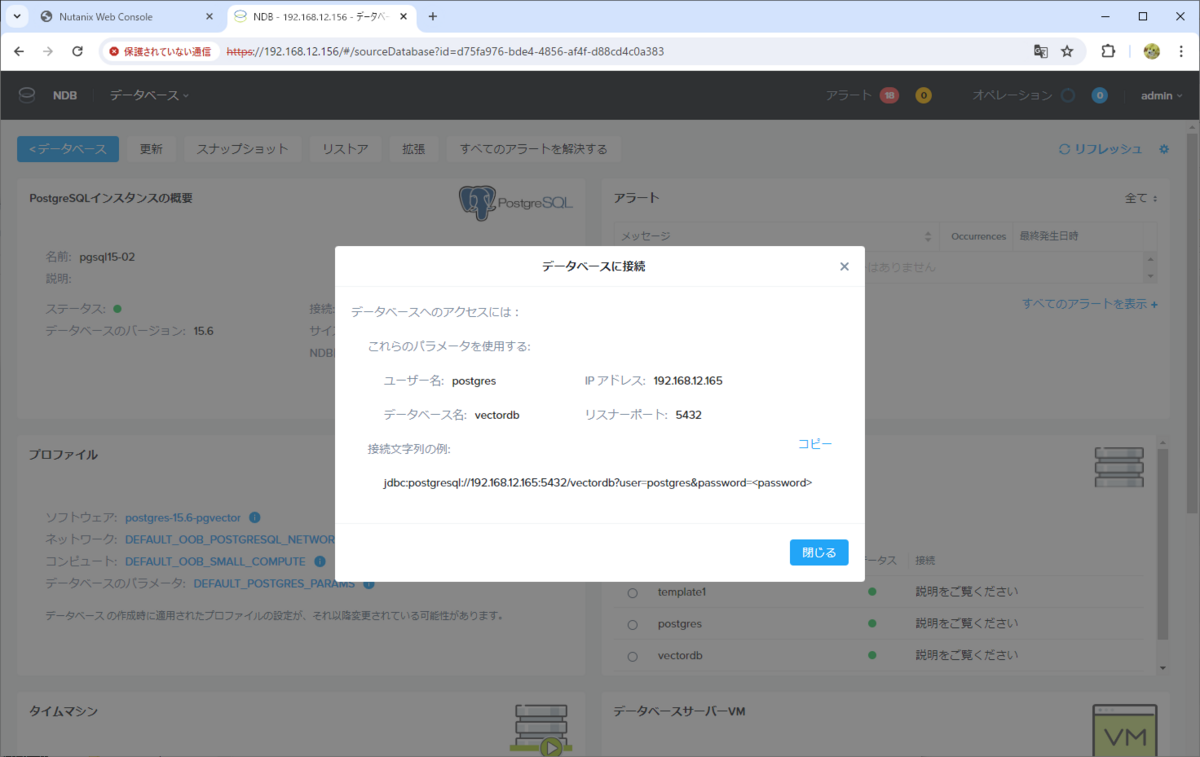
Task: Click the リフレッシュ refresh link
Action: click(x=1100, y=149)
